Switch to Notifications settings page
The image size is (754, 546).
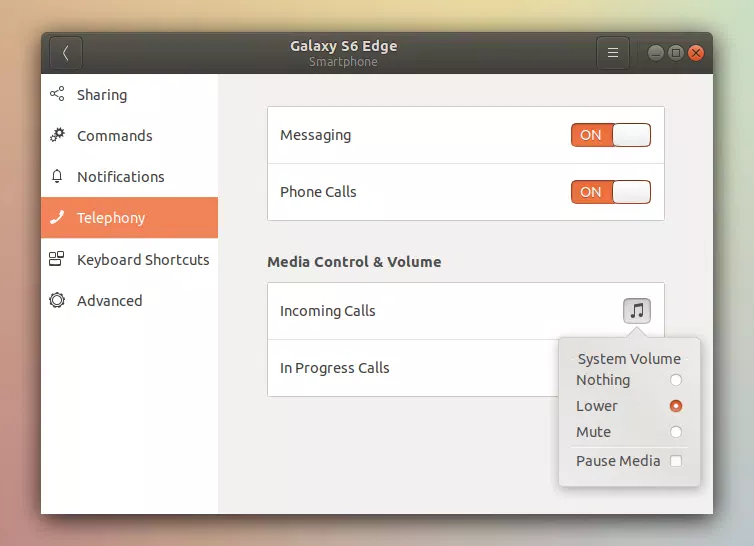coord(129,177)
